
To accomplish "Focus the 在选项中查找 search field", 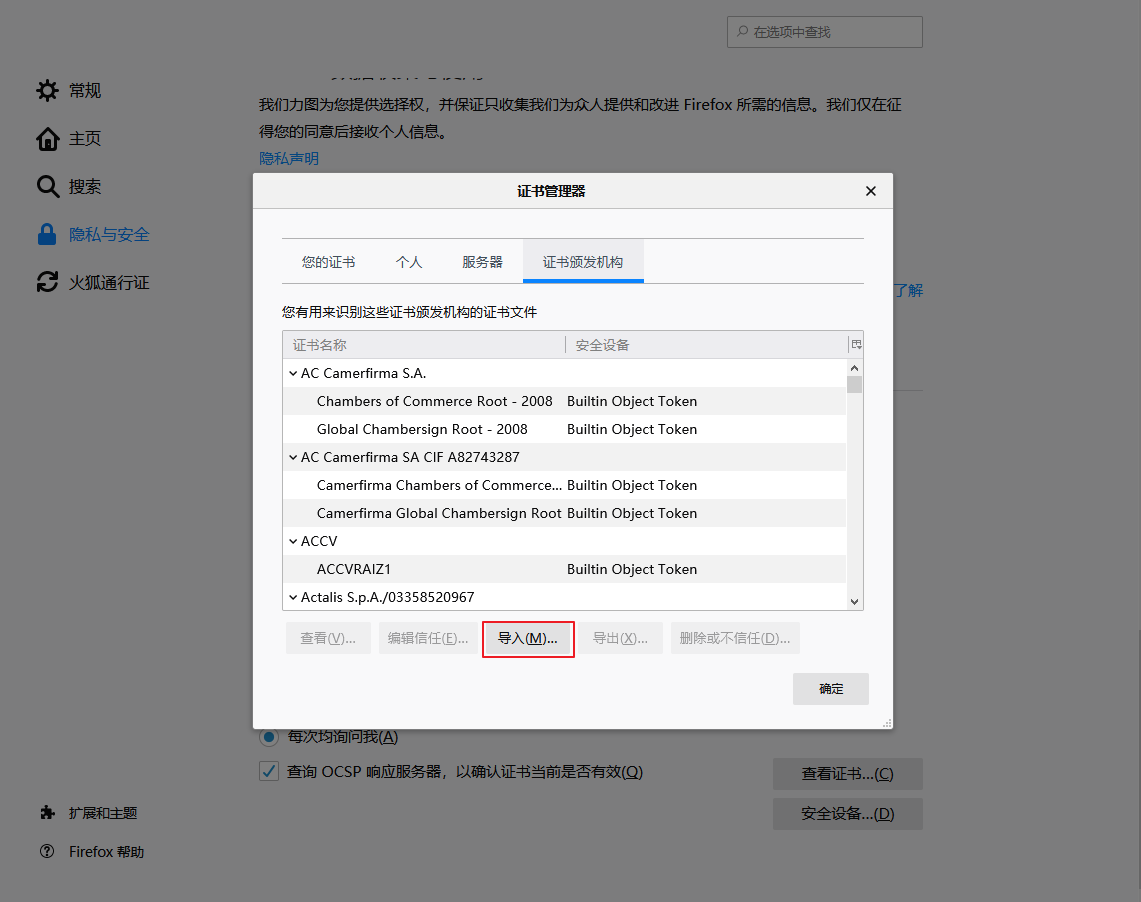I will [x=824, y=32].
